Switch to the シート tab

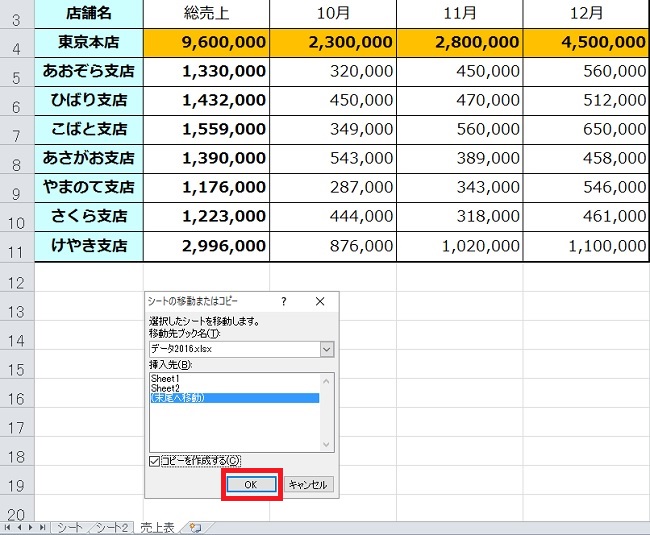(x=70, y=527)
